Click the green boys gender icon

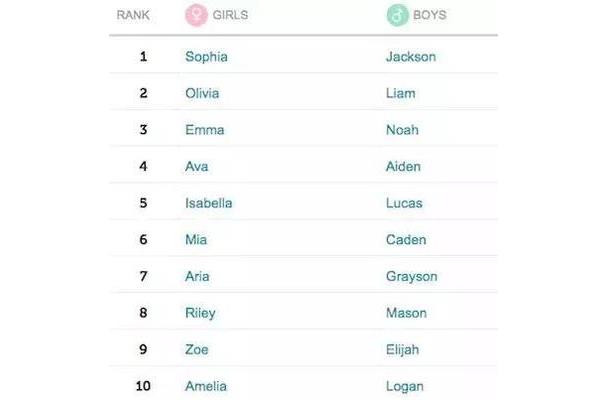398,15
